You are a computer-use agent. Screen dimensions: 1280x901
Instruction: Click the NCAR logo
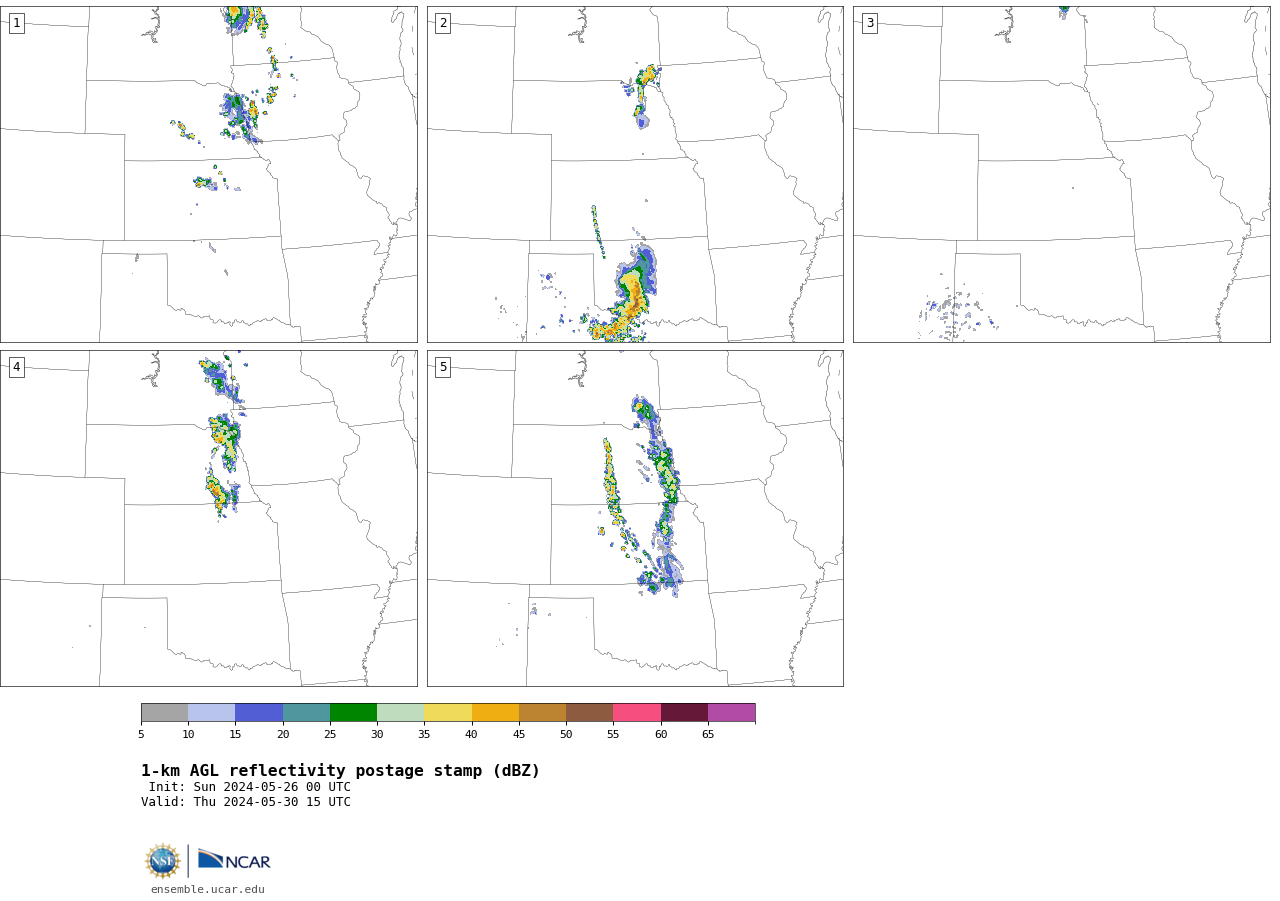click(x=234, y=860)
